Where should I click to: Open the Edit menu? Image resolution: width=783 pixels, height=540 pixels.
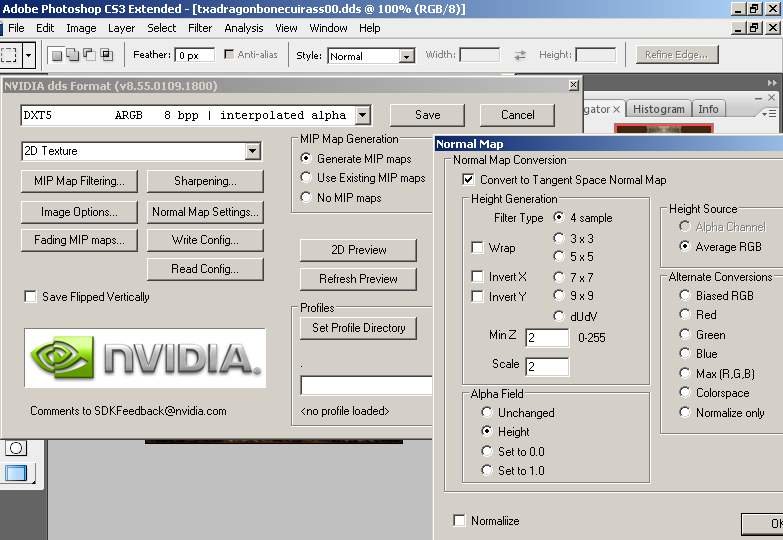click(45, 28)
